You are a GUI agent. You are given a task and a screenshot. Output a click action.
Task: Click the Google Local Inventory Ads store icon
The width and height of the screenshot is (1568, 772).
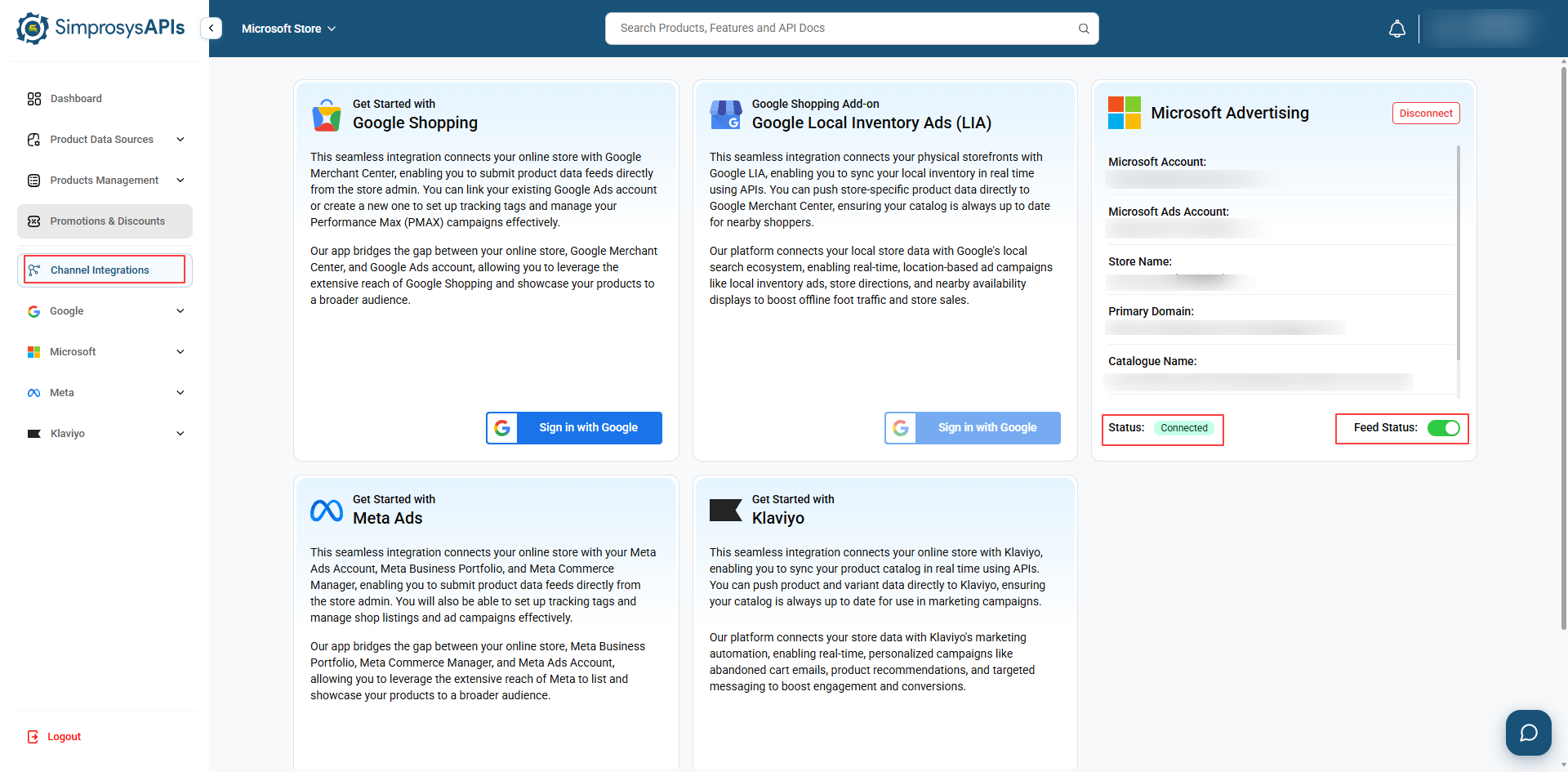[726, 115]
